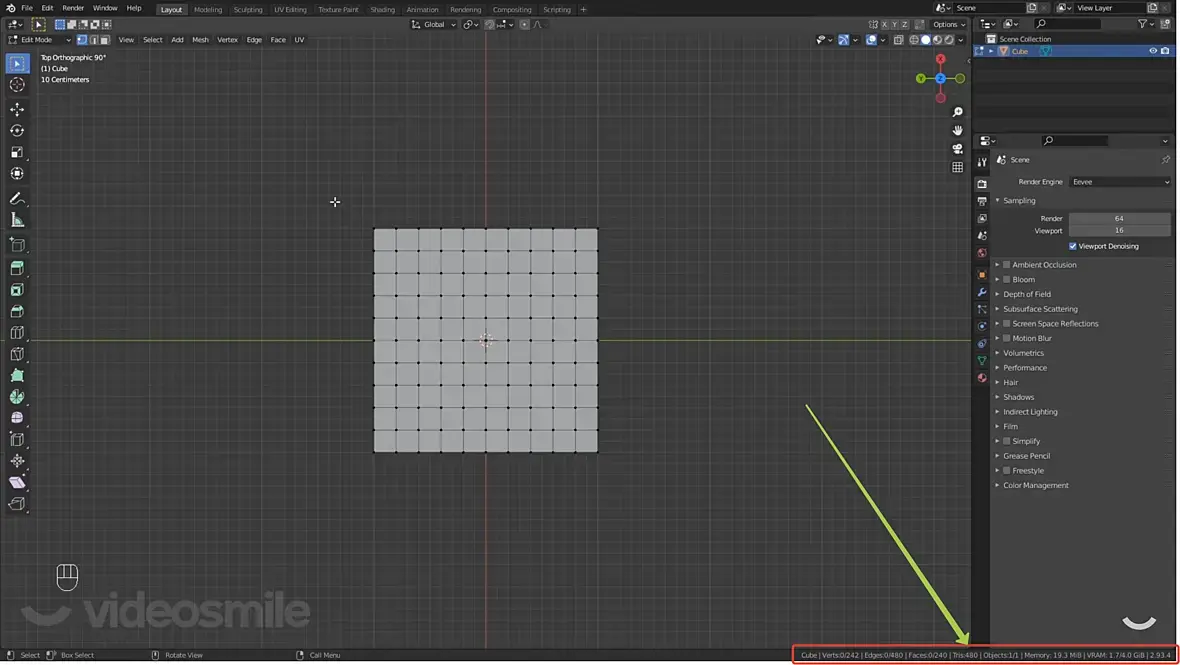Image resolution: width=1180 pixels, height=665 pixels.
Task: Enable the Simplify checkbox
Action: (x=1006, y=441)
